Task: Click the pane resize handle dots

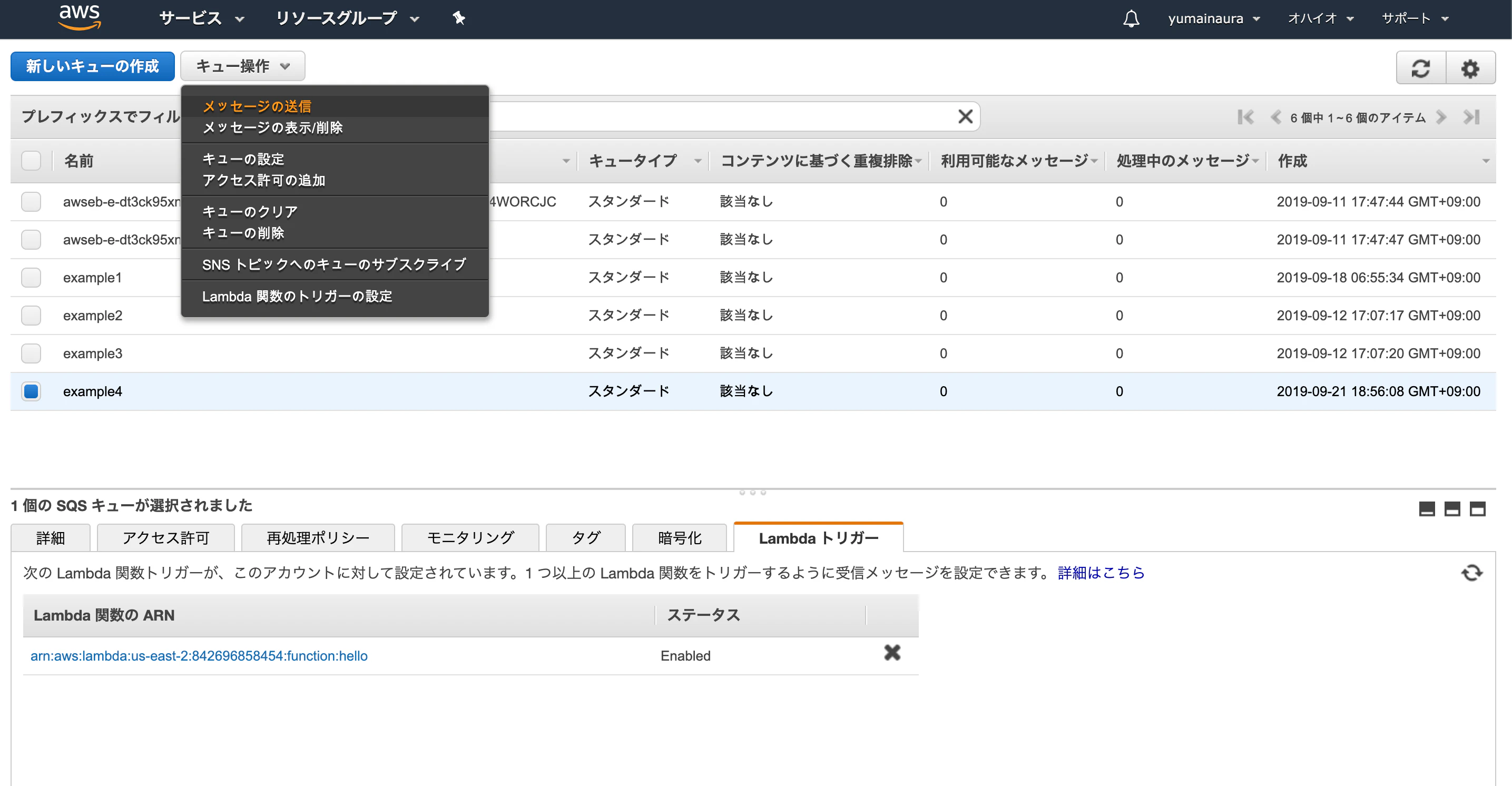Action: (752, 492)
